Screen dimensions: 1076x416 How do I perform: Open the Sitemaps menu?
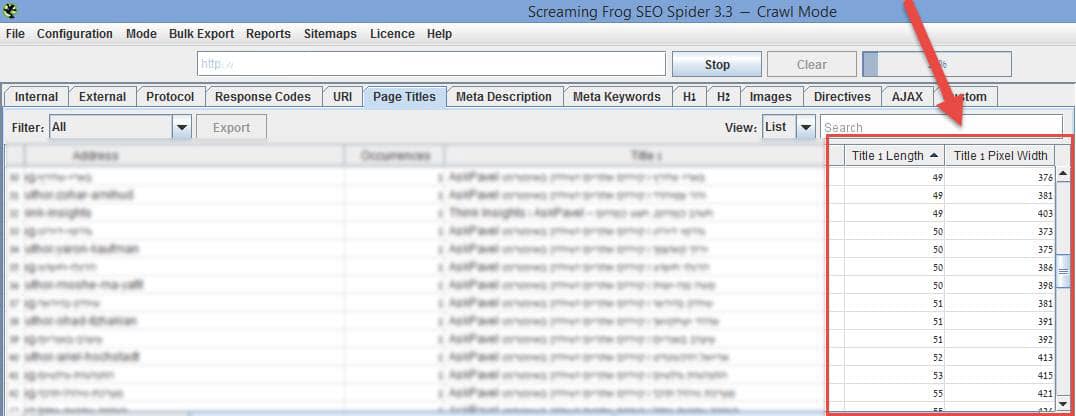tap(330, 34)
